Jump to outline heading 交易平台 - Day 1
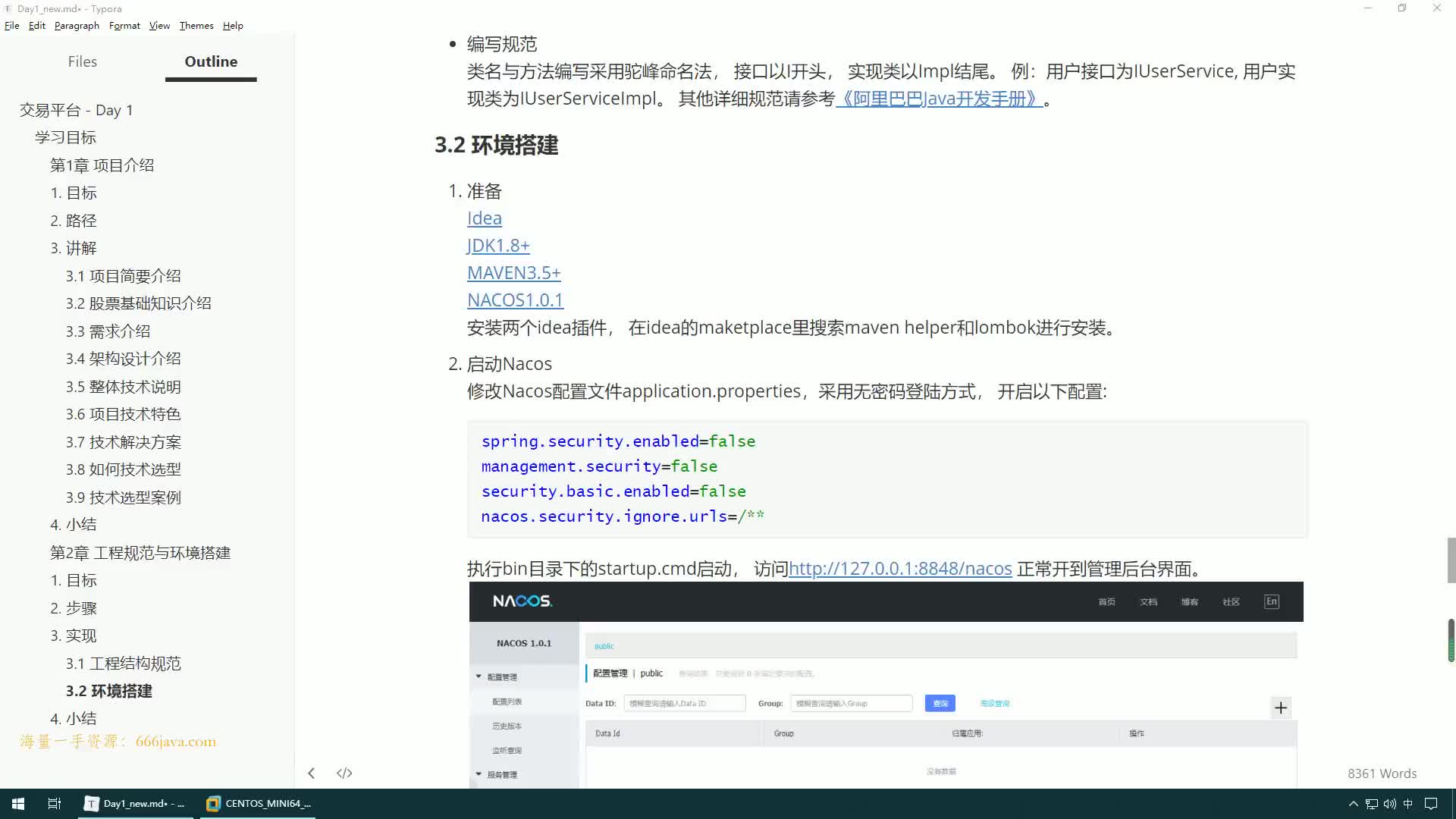 (x=76, y=110)
